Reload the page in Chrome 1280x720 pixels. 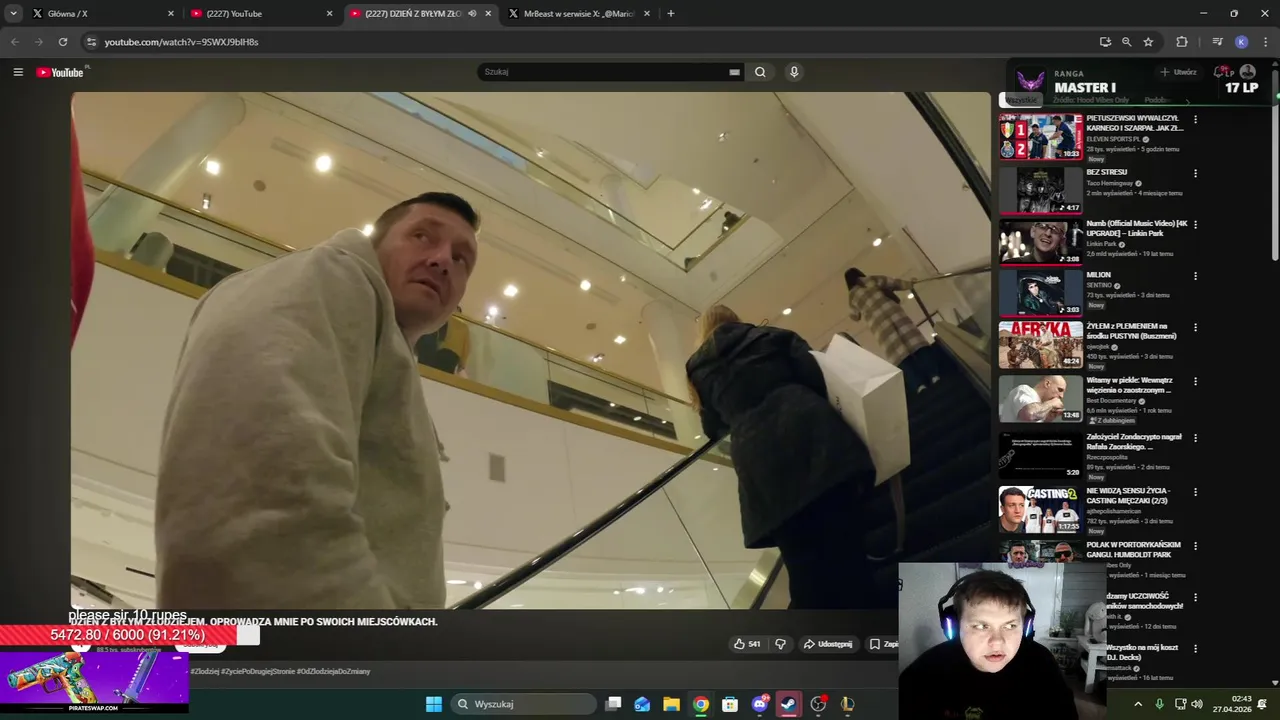63,42
